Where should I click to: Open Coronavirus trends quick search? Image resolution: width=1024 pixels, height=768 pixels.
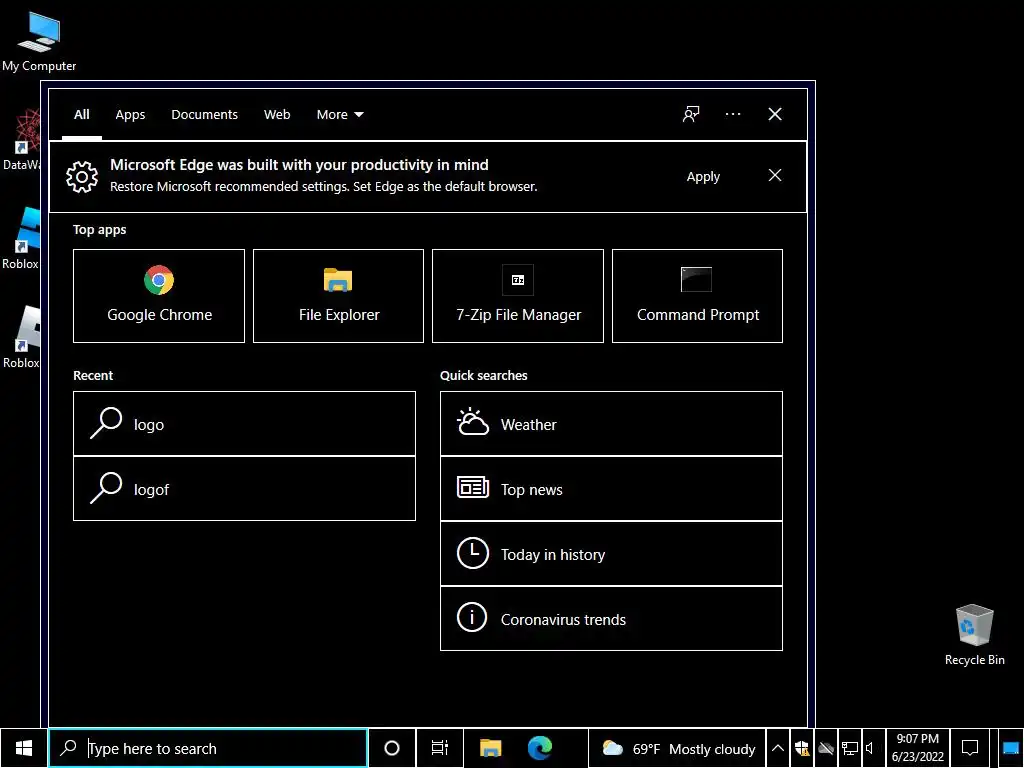(x=611, y=618)
